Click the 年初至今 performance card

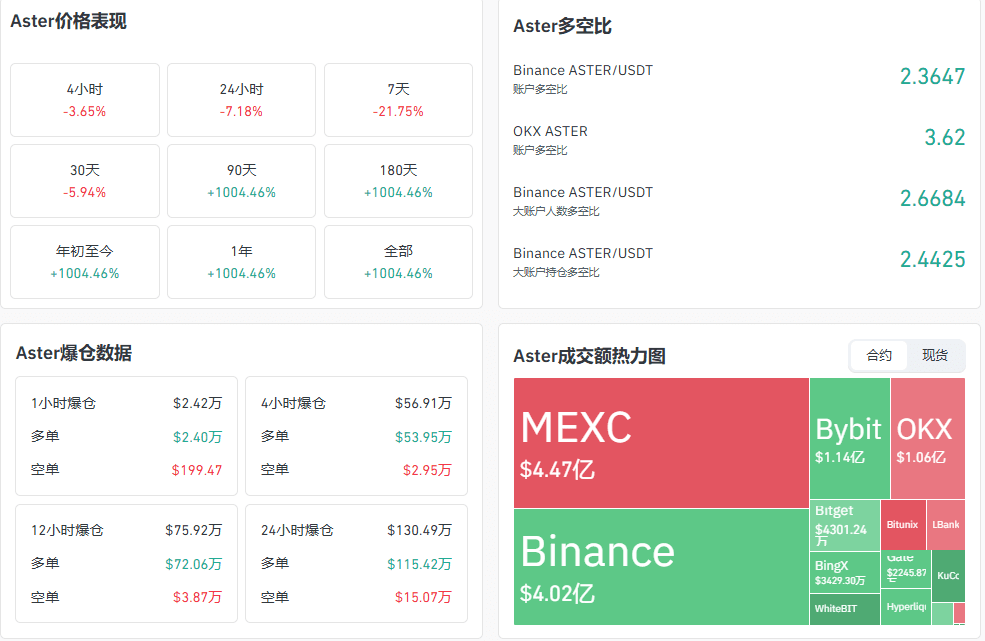[85, 262]
